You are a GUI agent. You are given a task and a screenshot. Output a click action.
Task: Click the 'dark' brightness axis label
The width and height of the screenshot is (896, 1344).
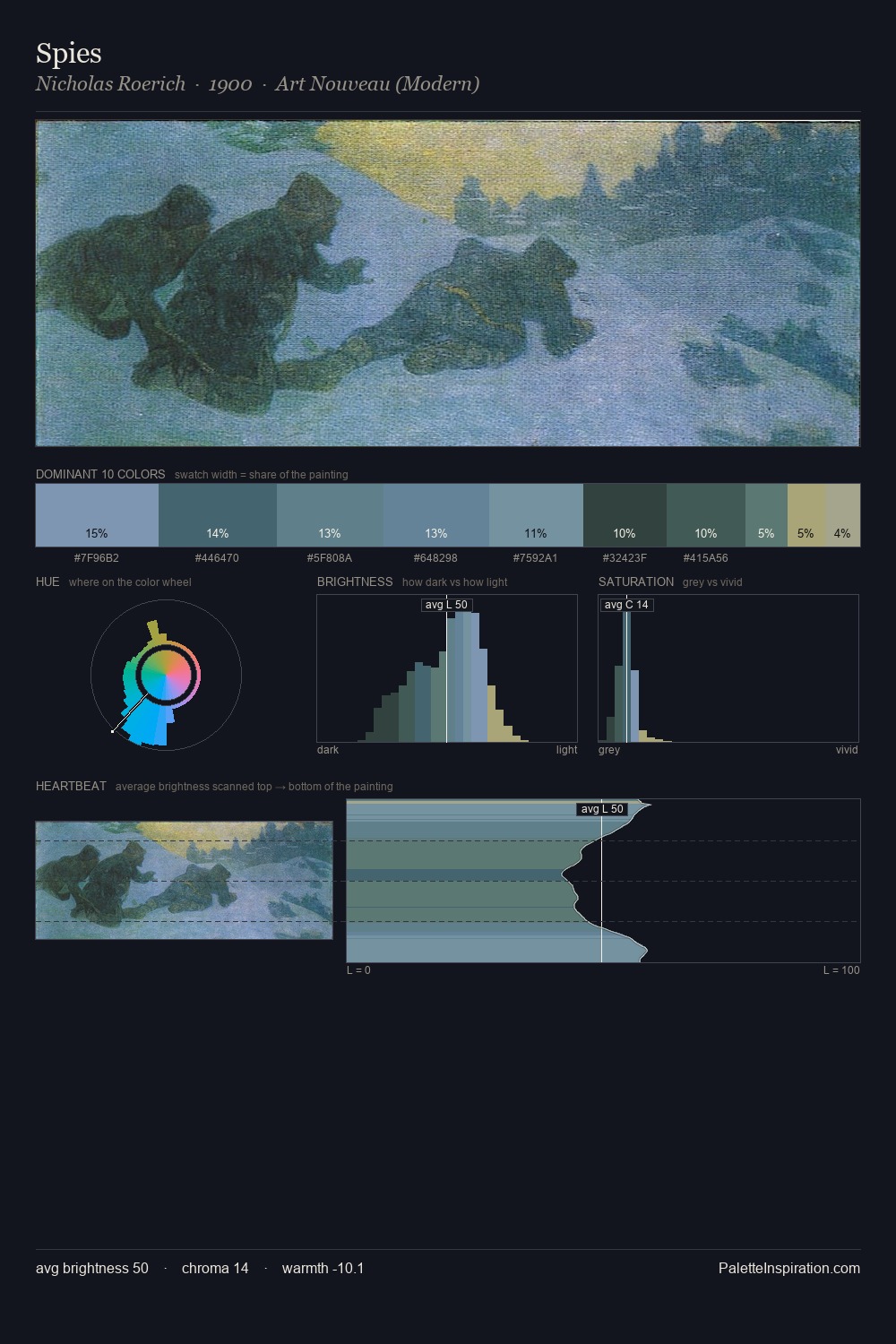tap(328, 750)
